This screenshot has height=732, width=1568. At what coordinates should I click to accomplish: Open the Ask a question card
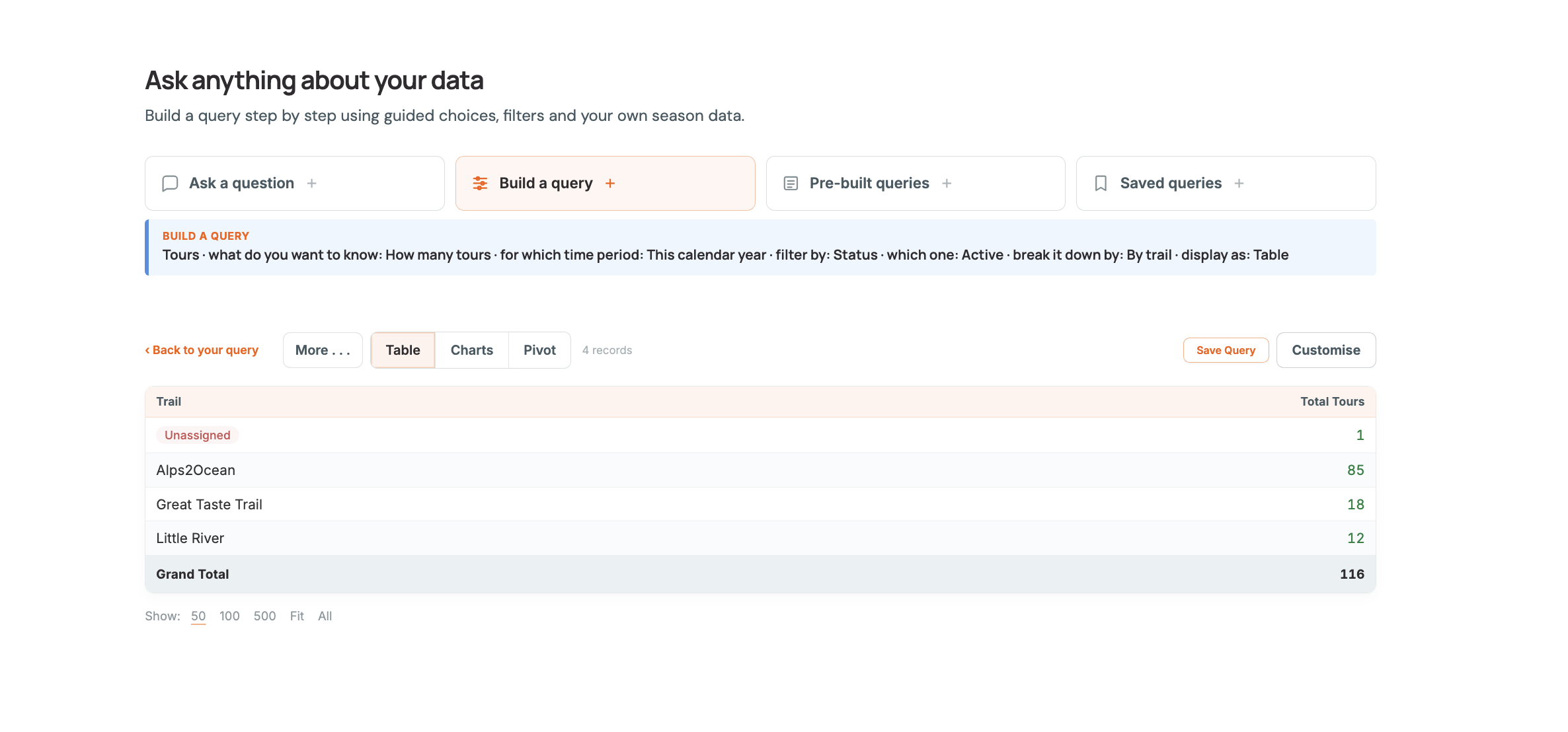point(295,183)
